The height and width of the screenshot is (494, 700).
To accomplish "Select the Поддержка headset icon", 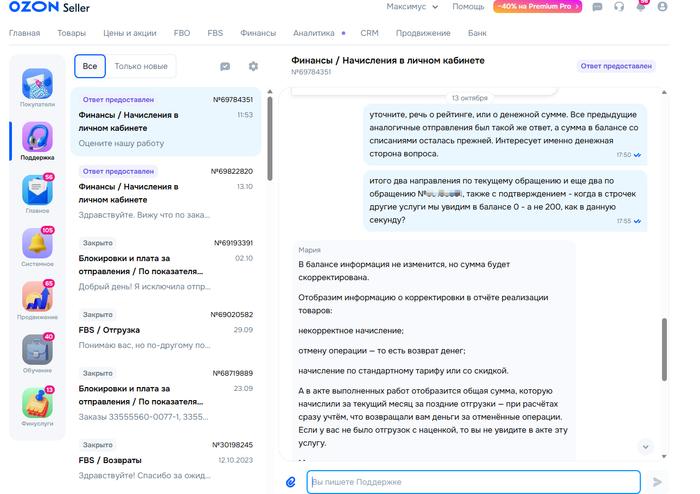I will click(x=37, y=140).
